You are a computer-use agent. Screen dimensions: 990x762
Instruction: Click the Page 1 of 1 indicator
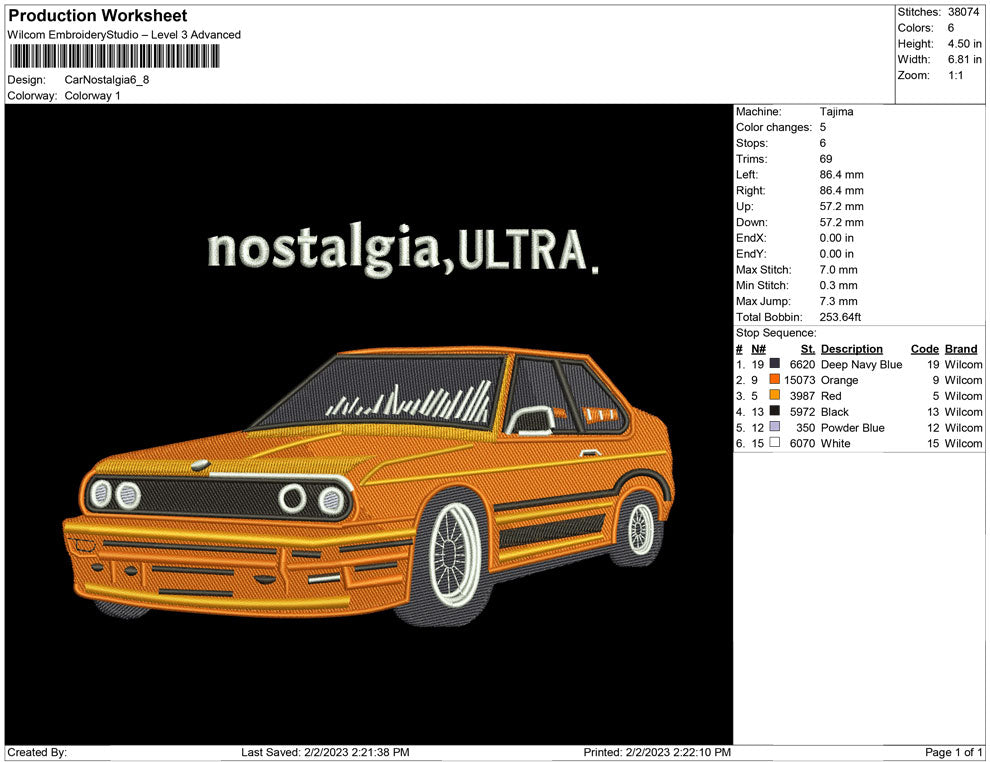coord(954,752)
